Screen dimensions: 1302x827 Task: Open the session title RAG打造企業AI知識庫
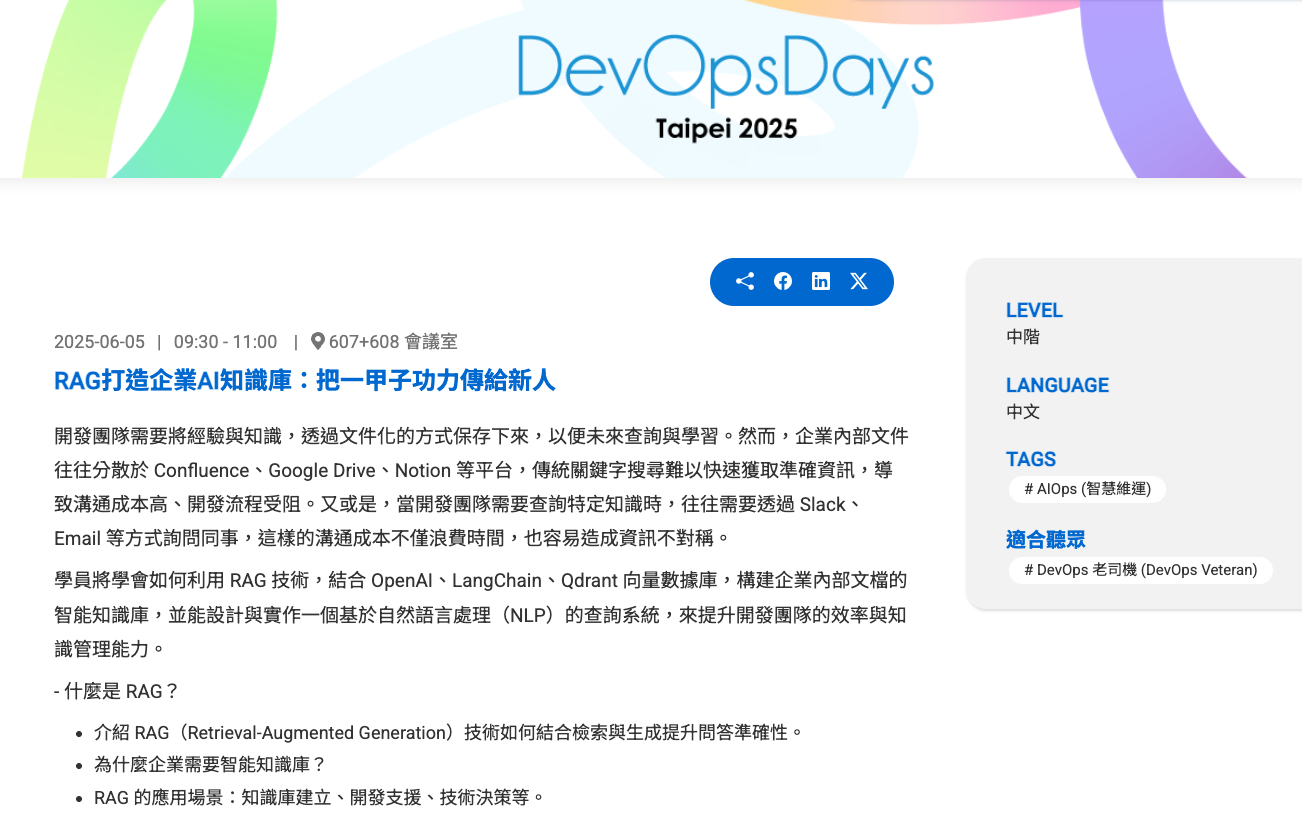(304, 381)
